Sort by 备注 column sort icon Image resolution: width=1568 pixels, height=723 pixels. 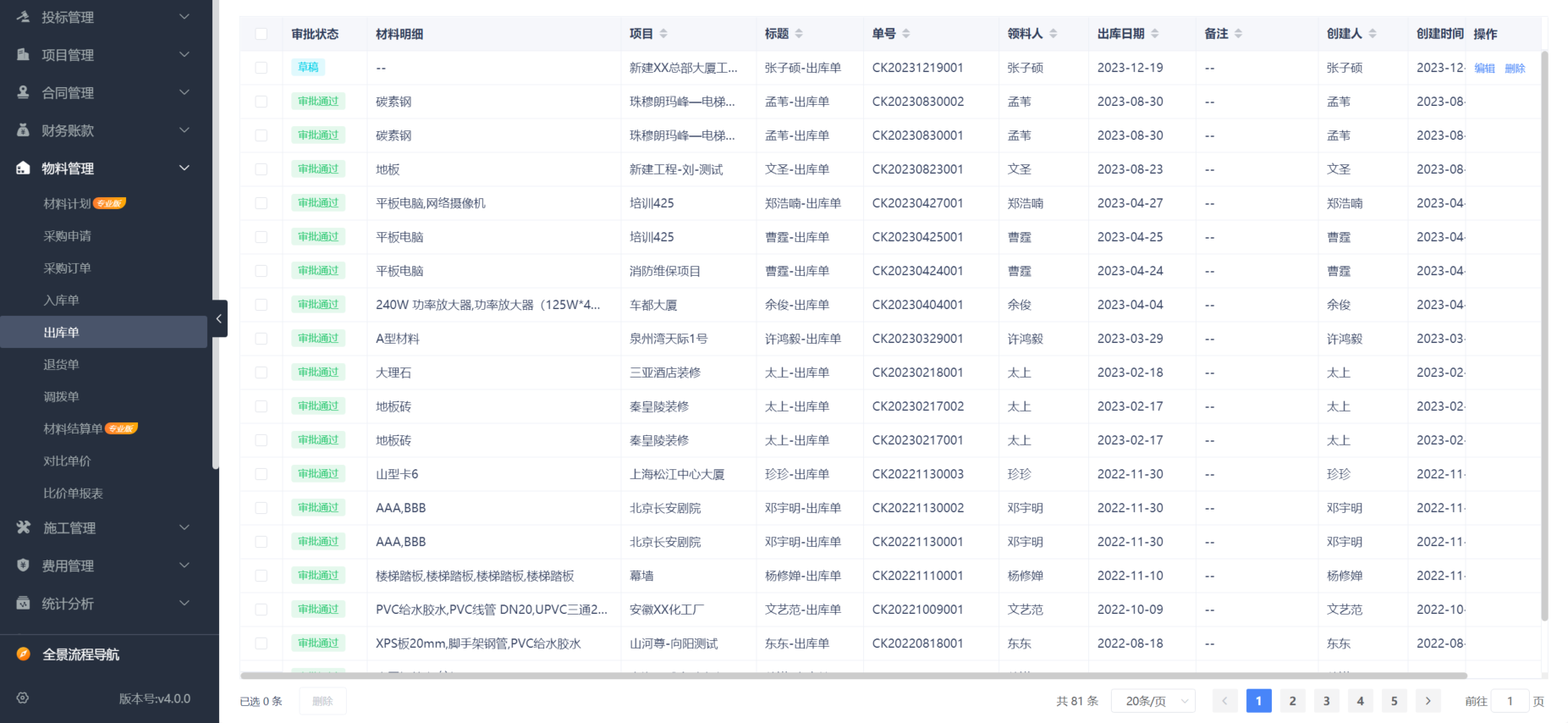click(1239, 34)
